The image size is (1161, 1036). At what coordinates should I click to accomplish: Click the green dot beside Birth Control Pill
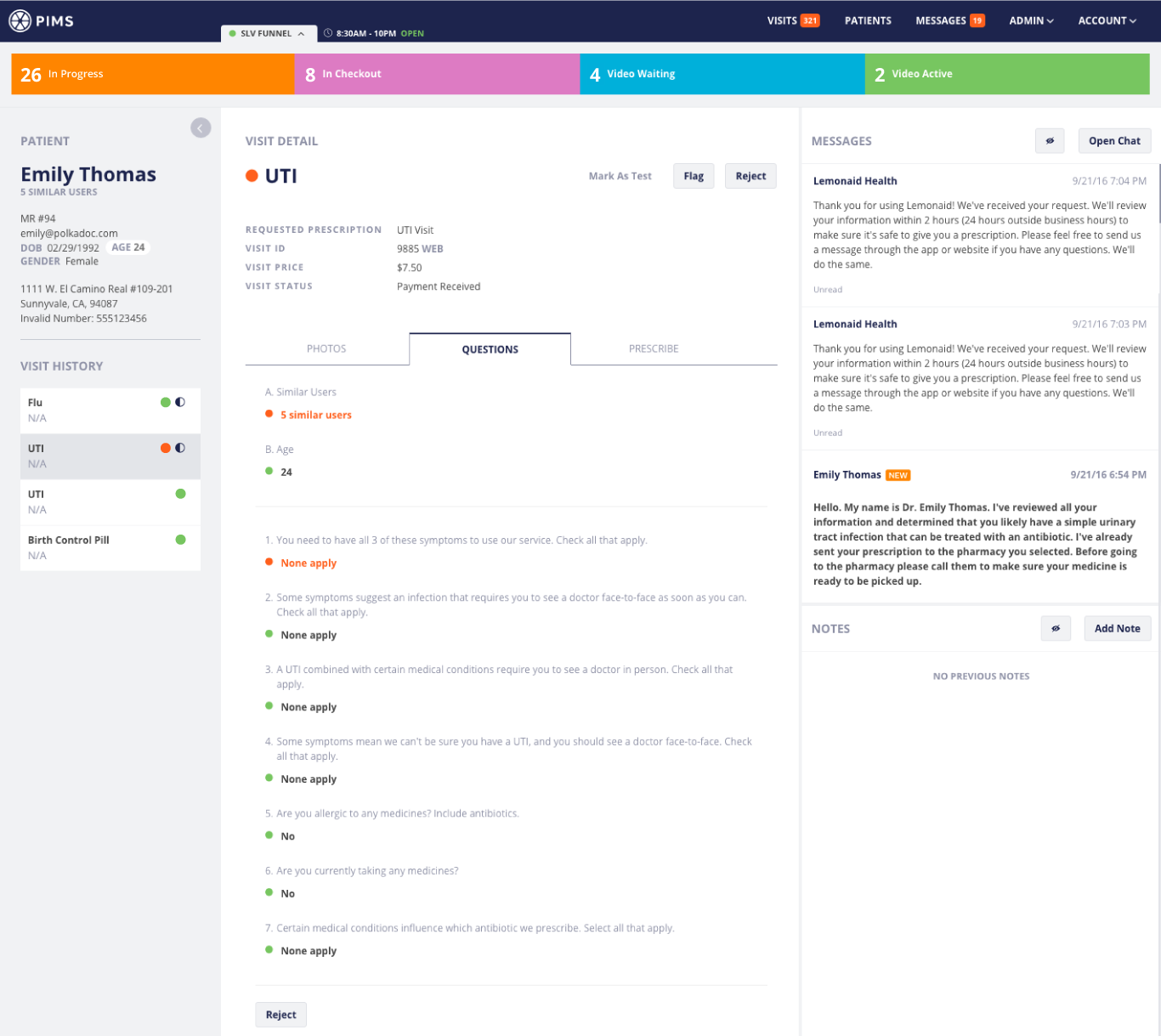[x=179, y=539]
